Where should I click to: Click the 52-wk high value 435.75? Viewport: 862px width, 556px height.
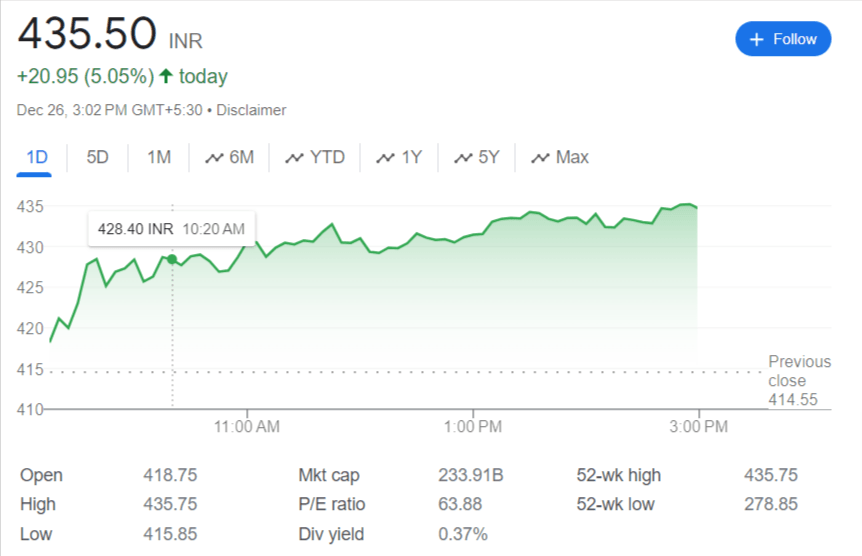click(771, 475)
